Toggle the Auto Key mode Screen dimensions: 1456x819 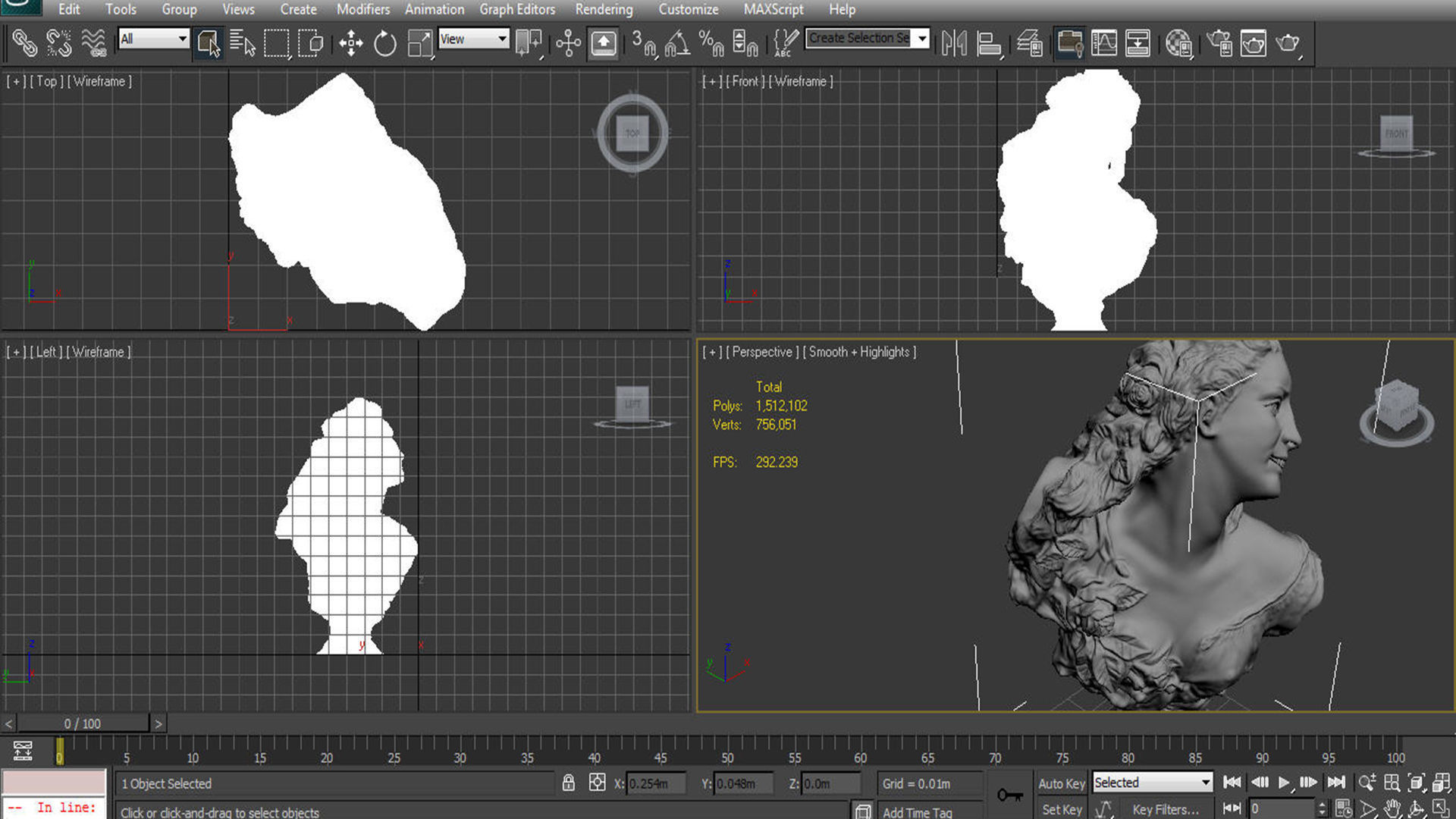pos(1061,783)
